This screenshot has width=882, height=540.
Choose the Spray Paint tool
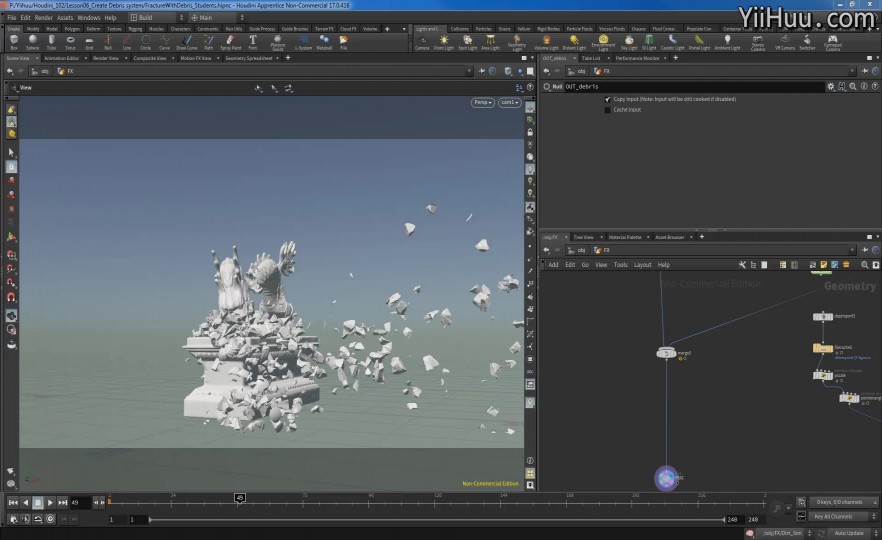(231, 42)
